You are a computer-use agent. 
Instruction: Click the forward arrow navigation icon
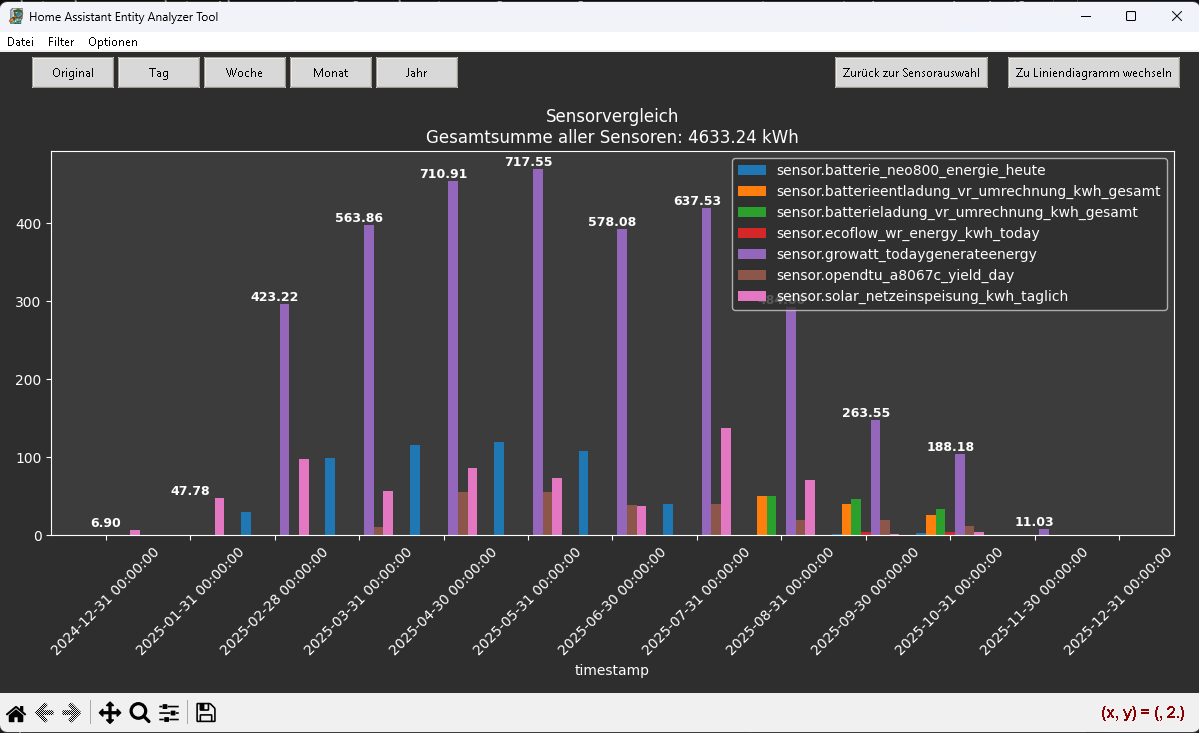[x=71, y=713]
